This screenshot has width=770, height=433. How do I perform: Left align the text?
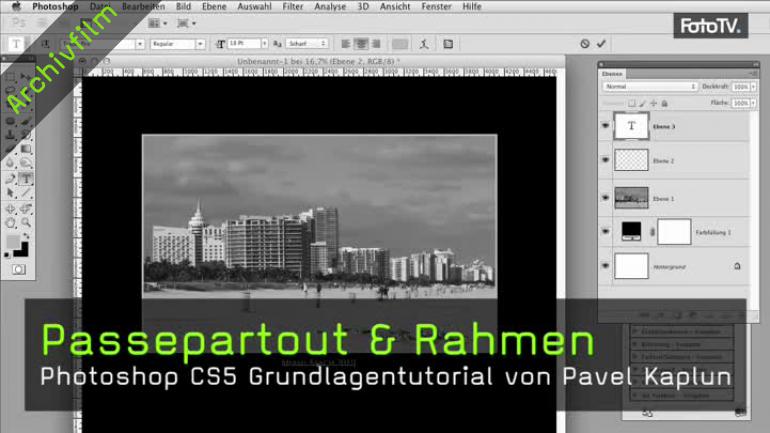[x=346, y=44]
